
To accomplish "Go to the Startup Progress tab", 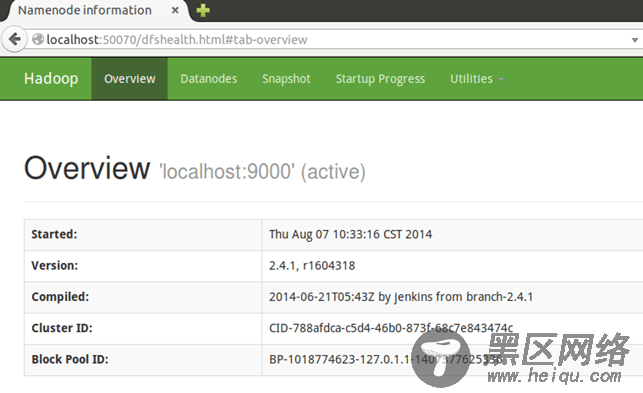I will (x=380, y=79).
